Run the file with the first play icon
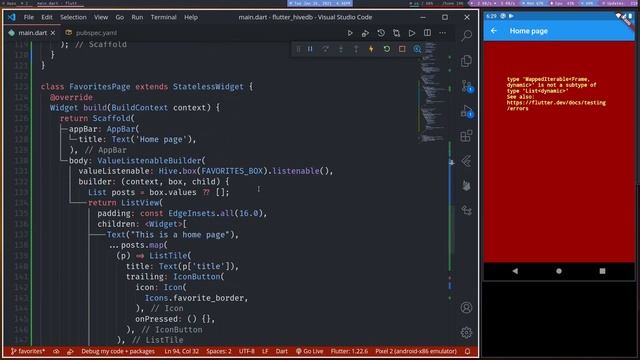Screen dimensions: 640x360 coord(350,33)
